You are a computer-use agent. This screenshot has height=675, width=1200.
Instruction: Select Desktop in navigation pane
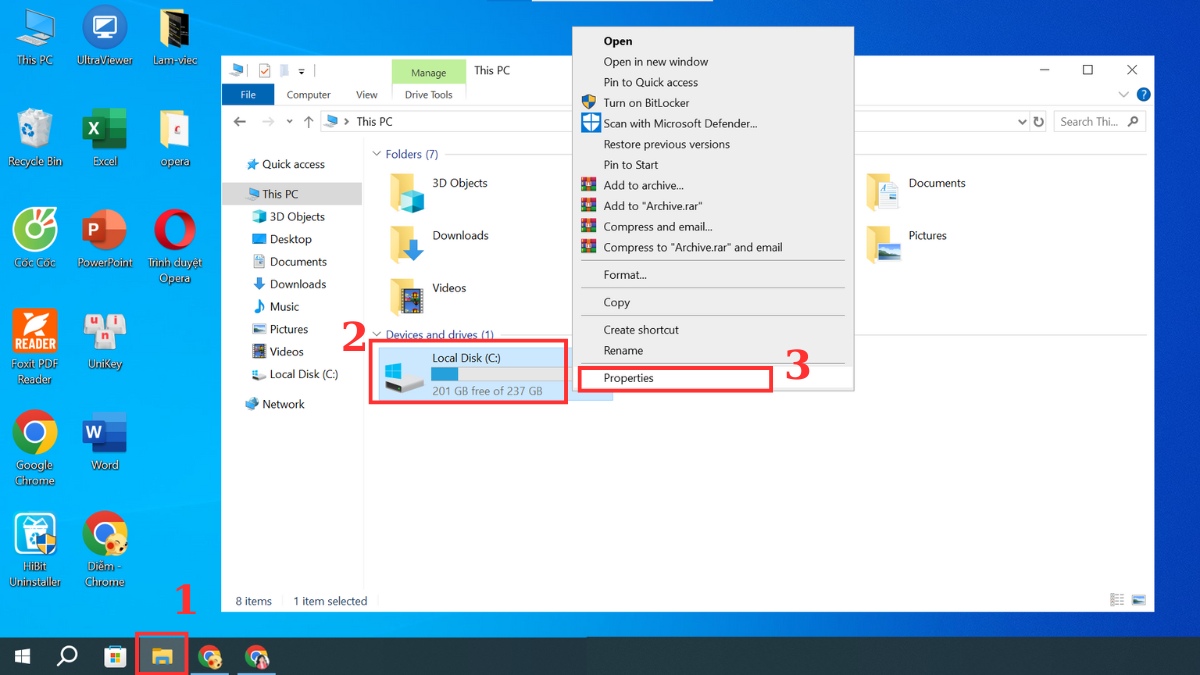282,239
